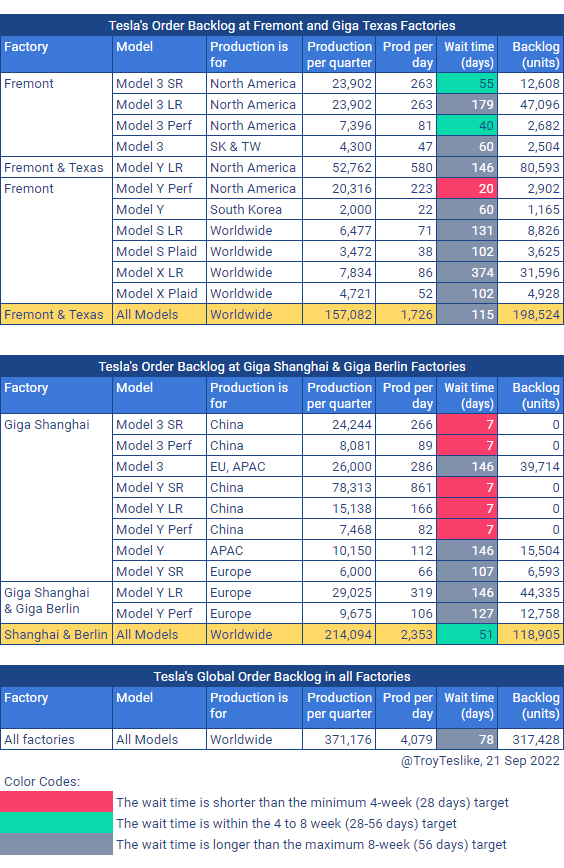Click the Fremont Model Y Perf wait time 20
Screen dimensions: 564x868
point(467,189)
